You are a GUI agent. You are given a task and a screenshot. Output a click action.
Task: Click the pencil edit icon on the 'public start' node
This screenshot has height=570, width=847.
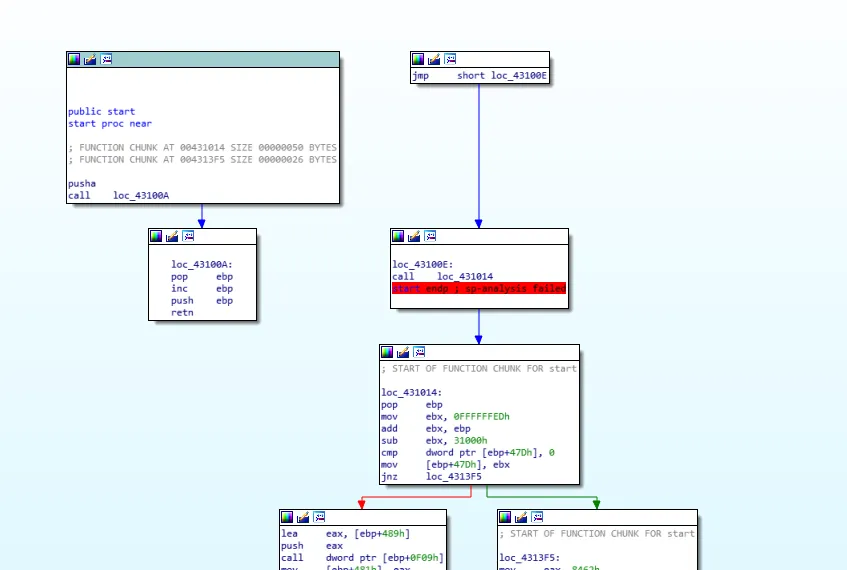tap(90, 59)
